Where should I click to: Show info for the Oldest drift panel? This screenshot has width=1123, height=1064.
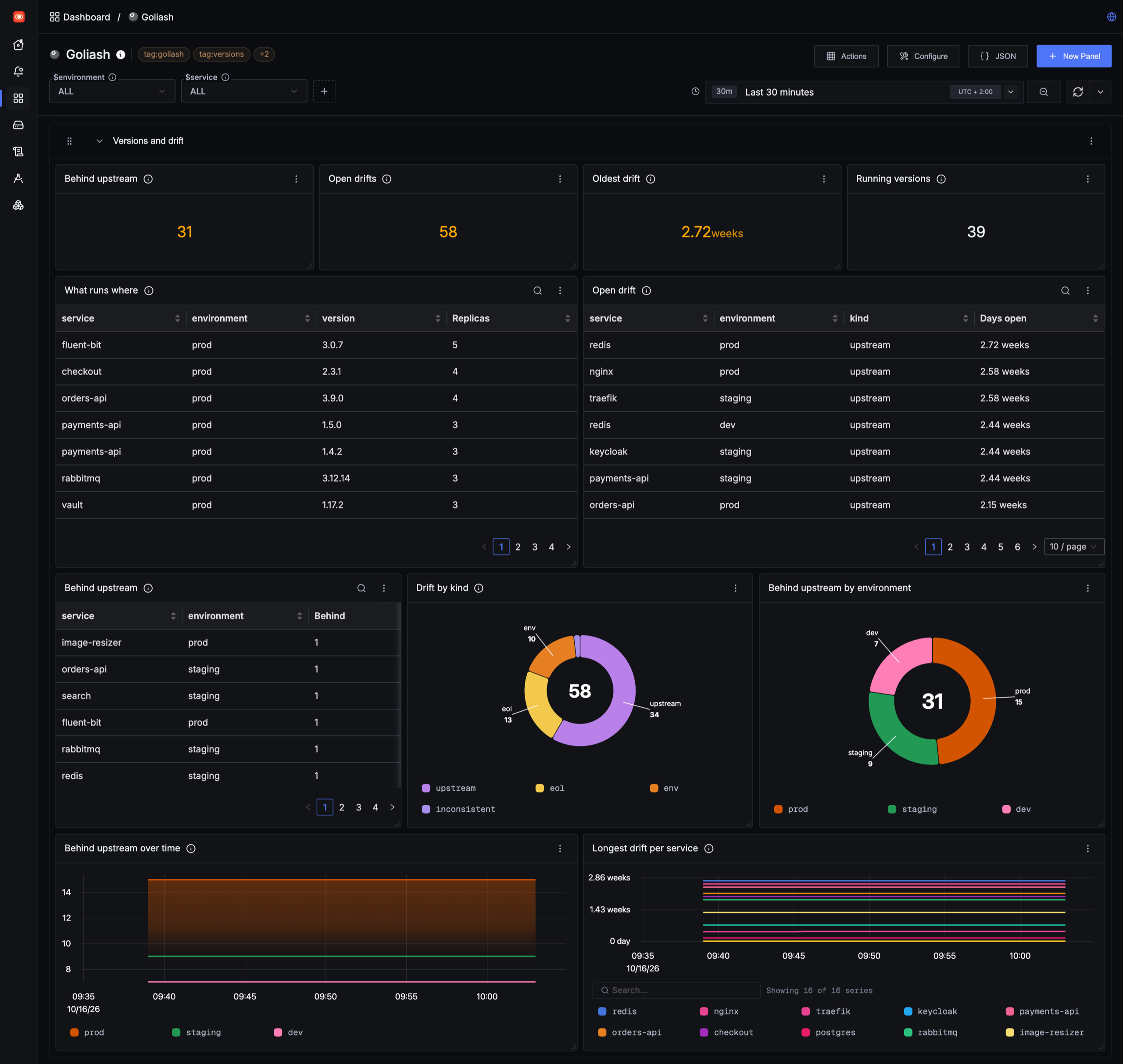coord(650,179)
